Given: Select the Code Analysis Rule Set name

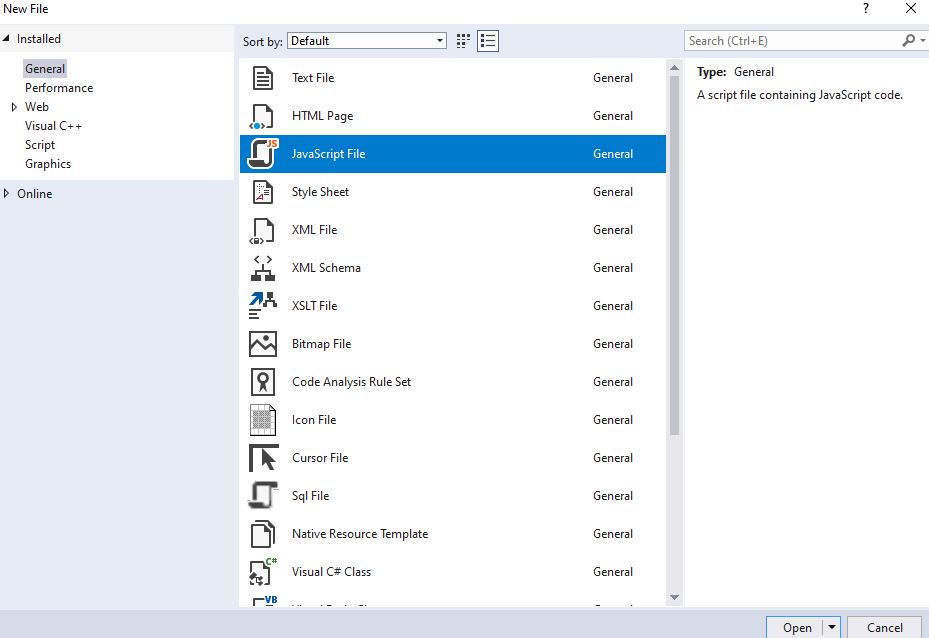Looking at the screenshot, I should tap(351, 382).
